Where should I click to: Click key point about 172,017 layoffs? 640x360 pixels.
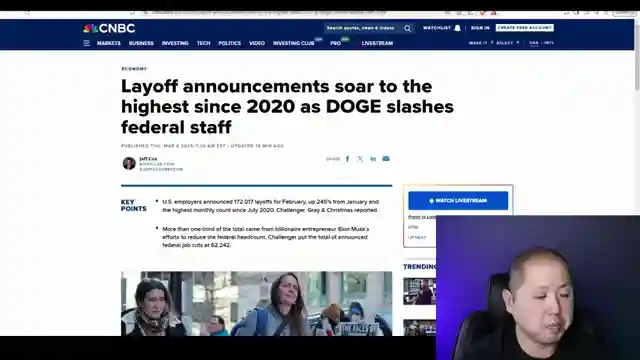tap(271, 206)
